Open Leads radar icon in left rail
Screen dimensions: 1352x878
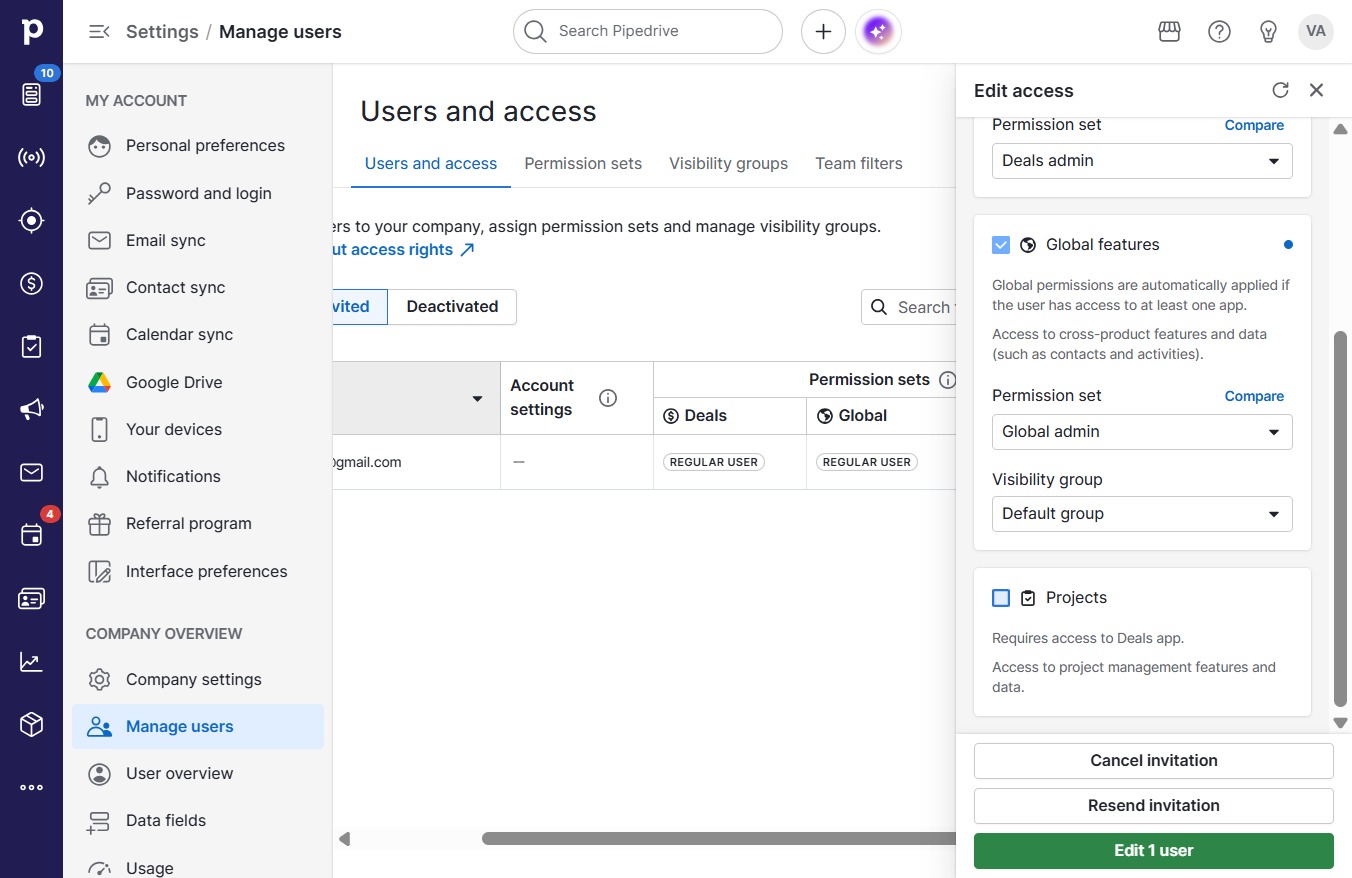(x=31, y=158)
